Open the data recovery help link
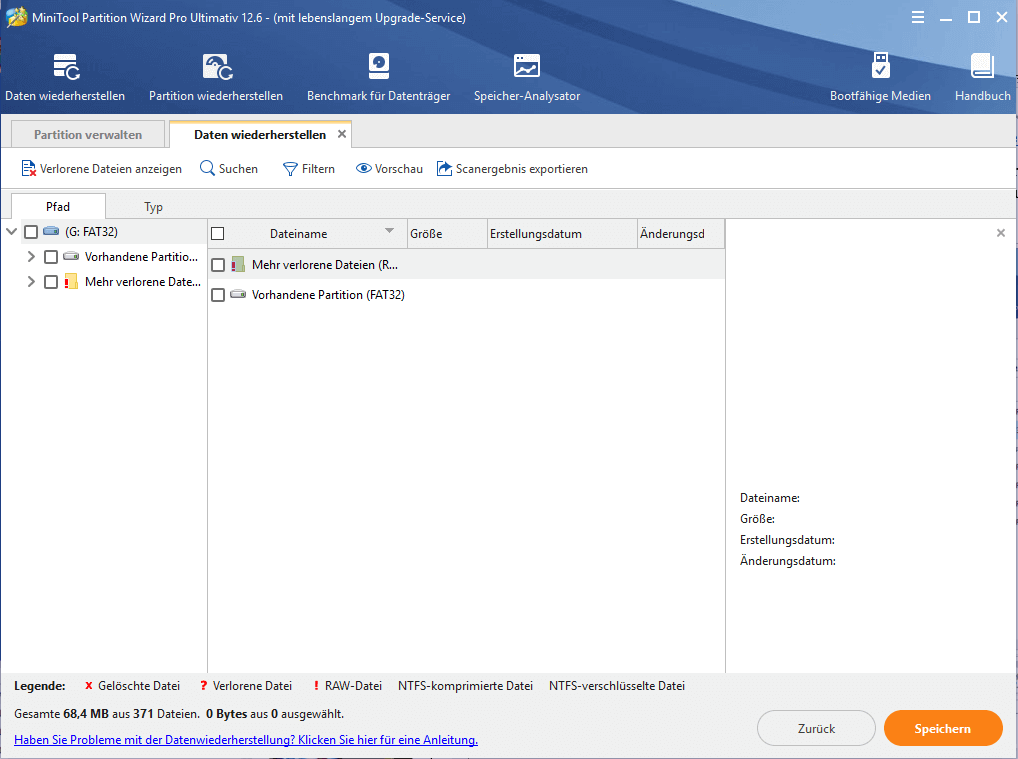 [246, 740]
